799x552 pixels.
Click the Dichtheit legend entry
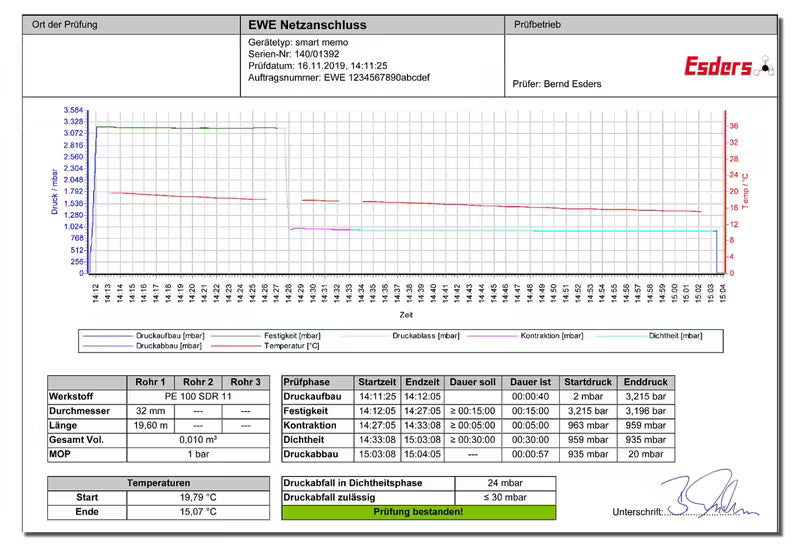tap(648, 336)
